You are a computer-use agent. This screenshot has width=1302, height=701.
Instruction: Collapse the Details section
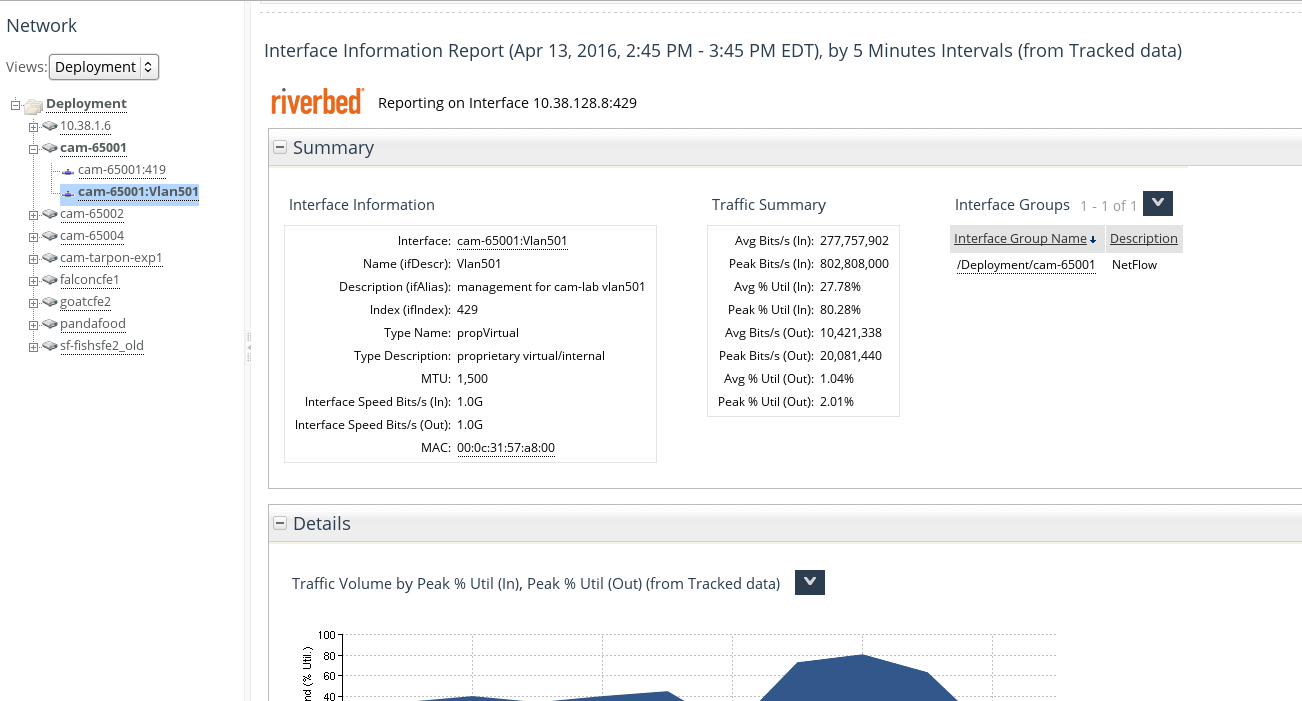tap(280, 524)
